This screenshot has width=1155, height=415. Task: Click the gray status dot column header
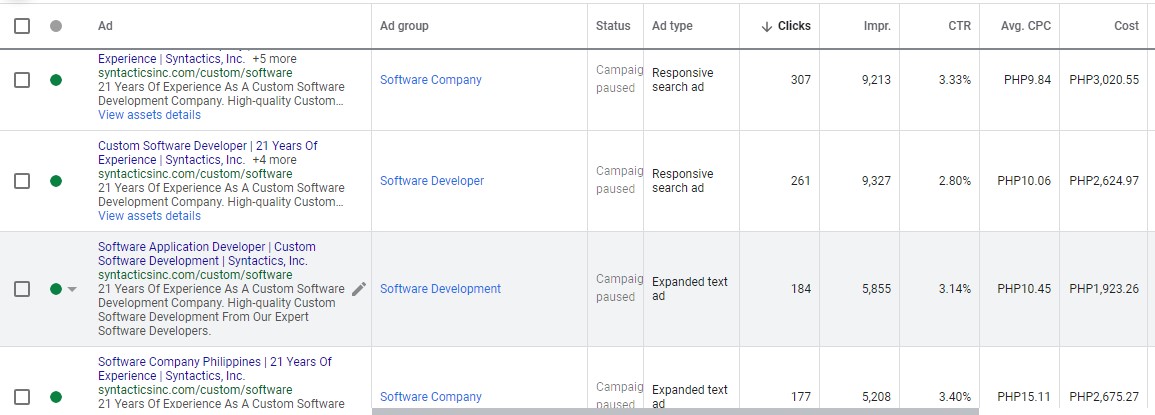(x=56, y=26)
